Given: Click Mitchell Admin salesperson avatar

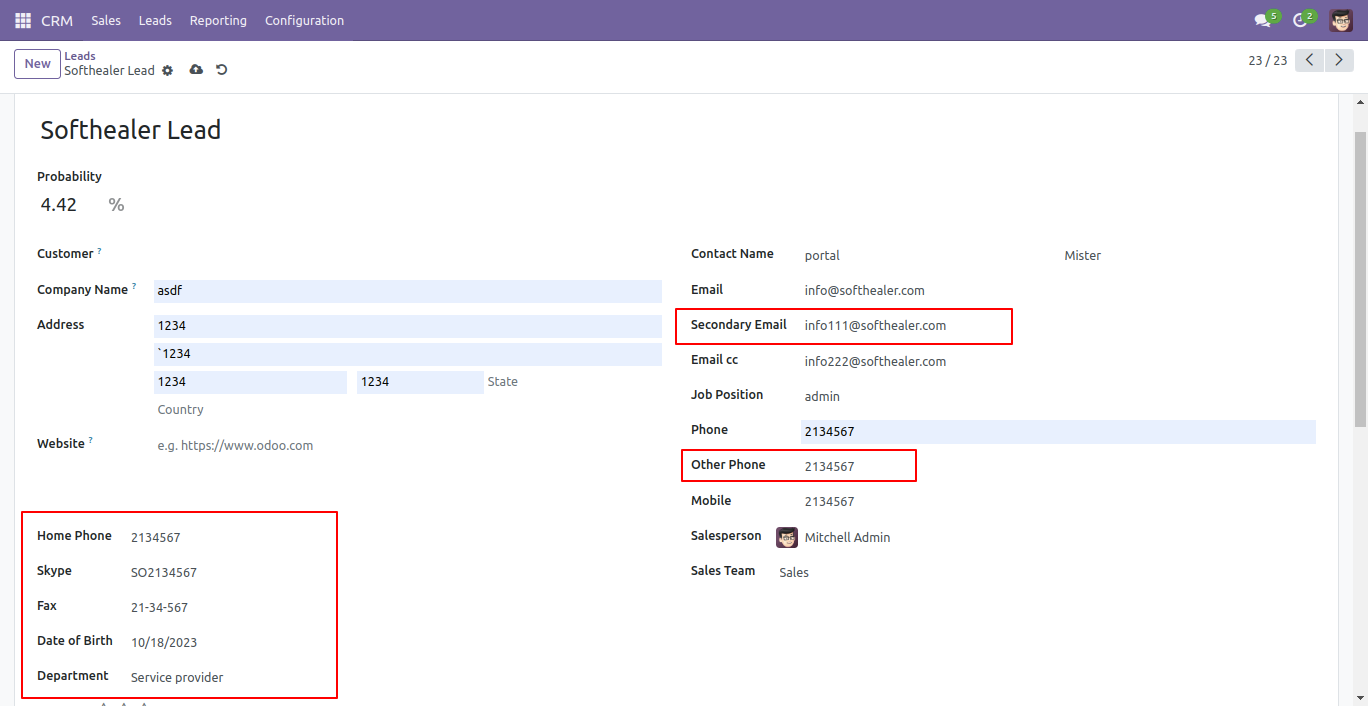Looking at the screenshot, I should (x=787, y=537).
